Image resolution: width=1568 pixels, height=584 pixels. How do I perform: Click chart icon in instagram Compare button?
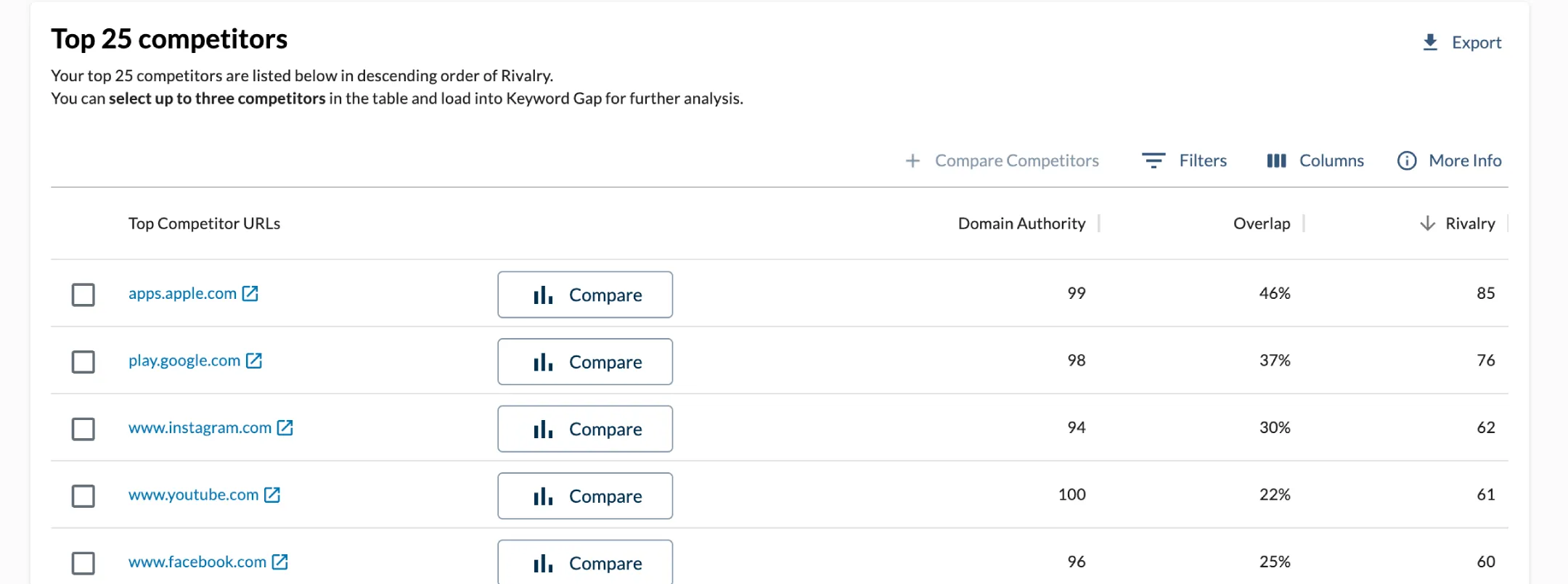(543, 429)
